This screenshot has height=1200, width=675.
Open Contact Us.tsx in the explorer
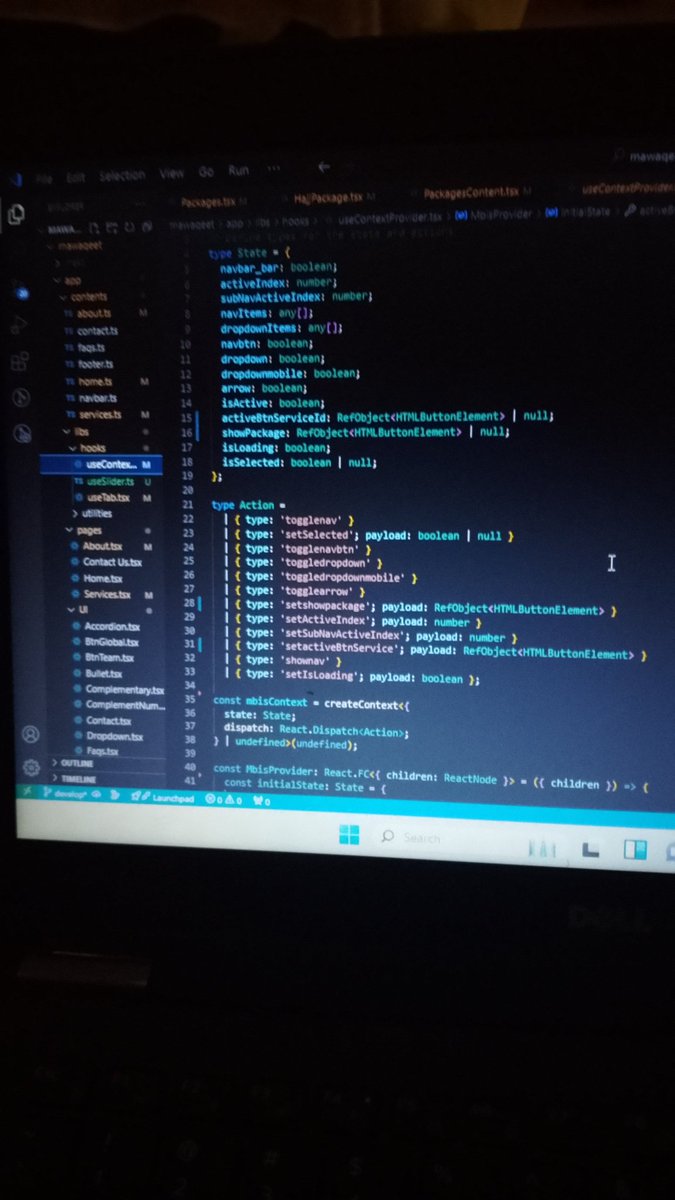[x=112, y=562]
